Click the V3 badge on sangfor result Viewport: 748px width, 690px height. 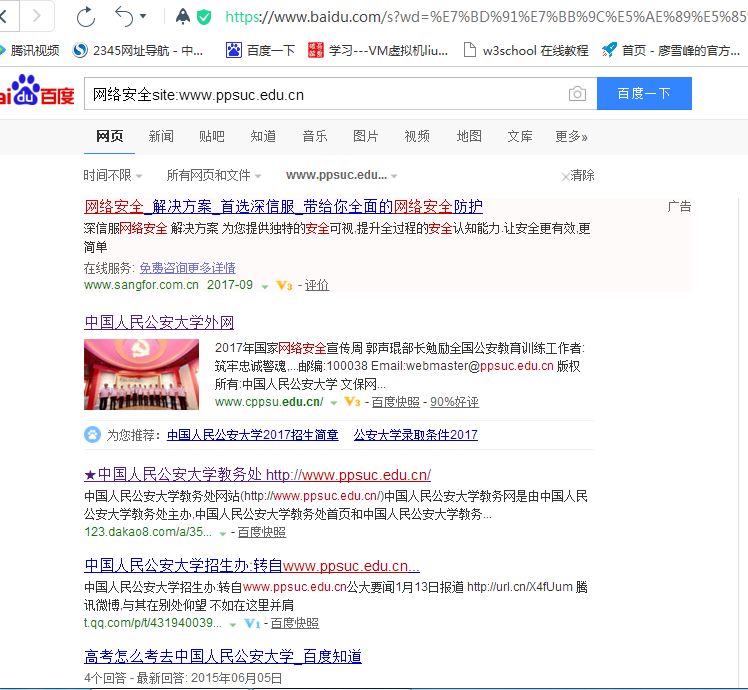coord(284,285)
